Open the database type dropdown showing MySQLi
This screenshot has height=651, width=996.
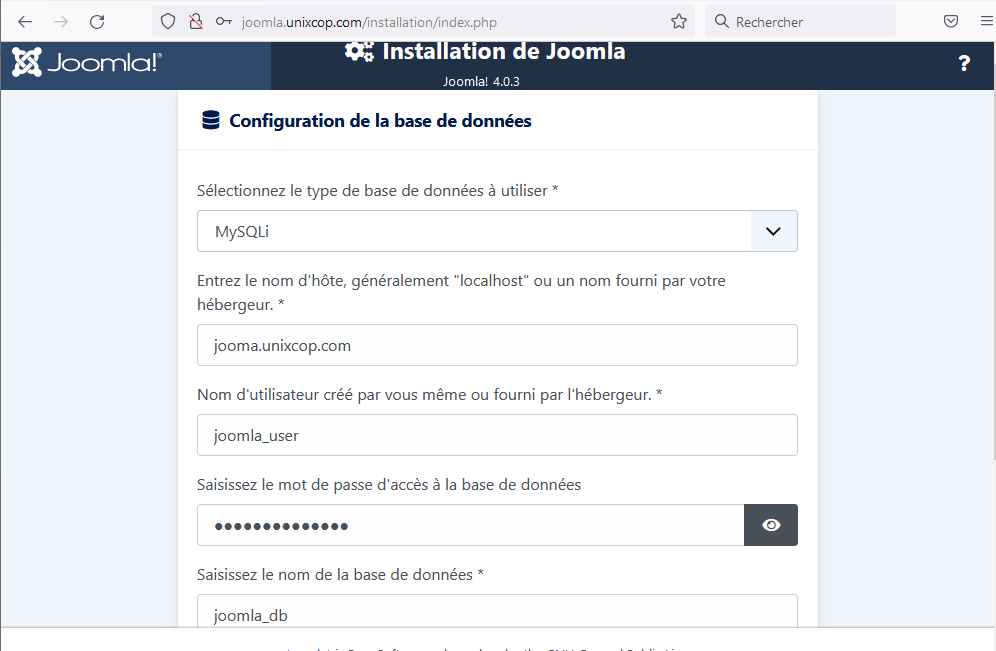click(497, 231)
